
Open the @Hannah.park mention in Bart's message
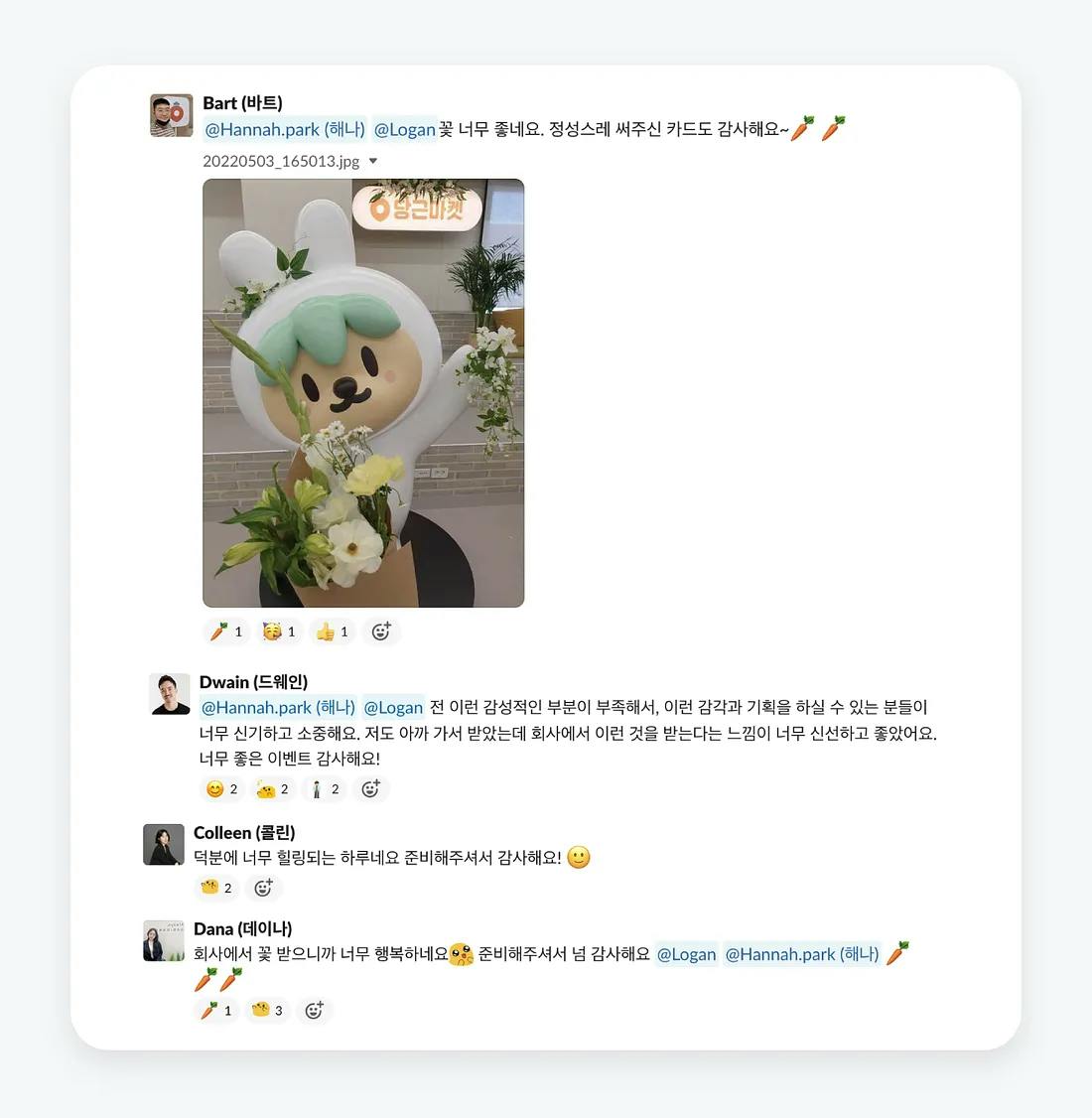[284, 129]
